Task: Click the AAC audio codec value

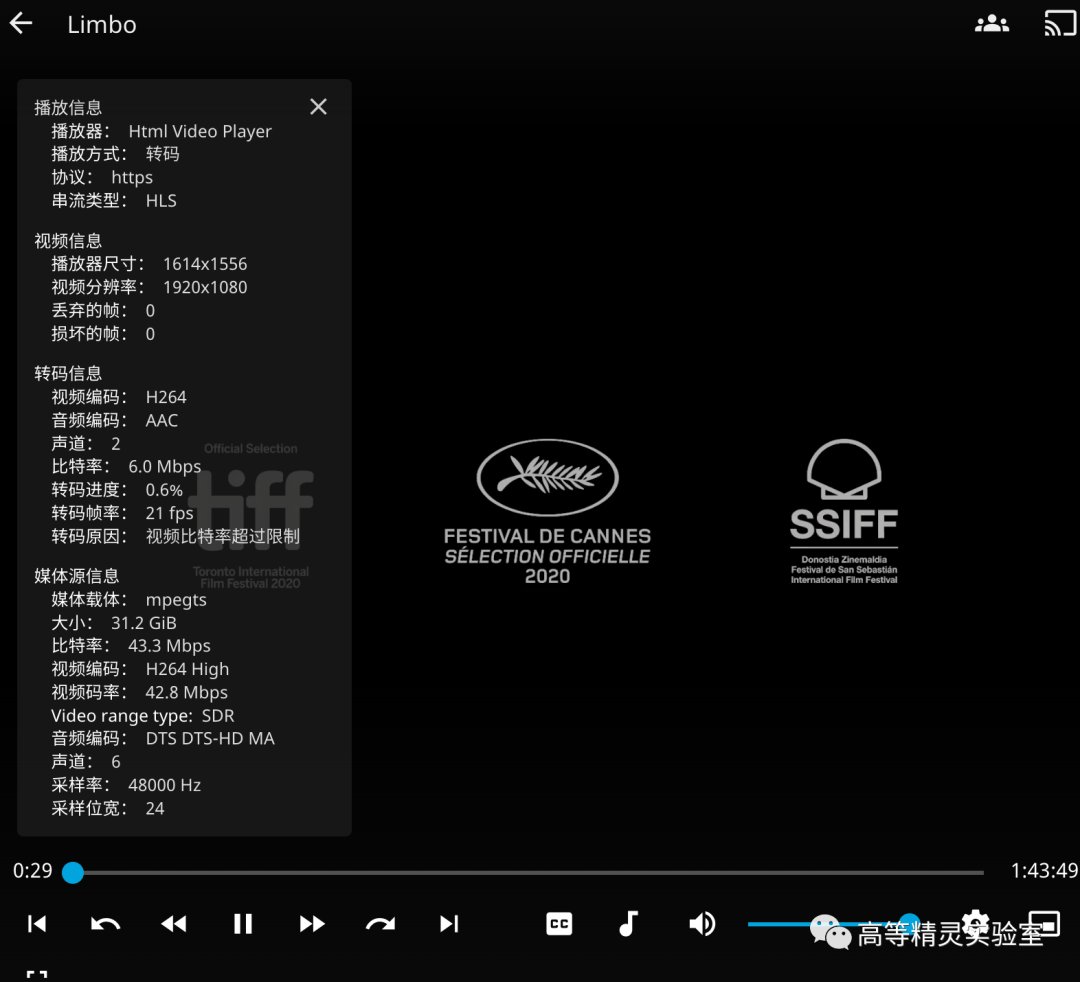Action: coord(162,420)
